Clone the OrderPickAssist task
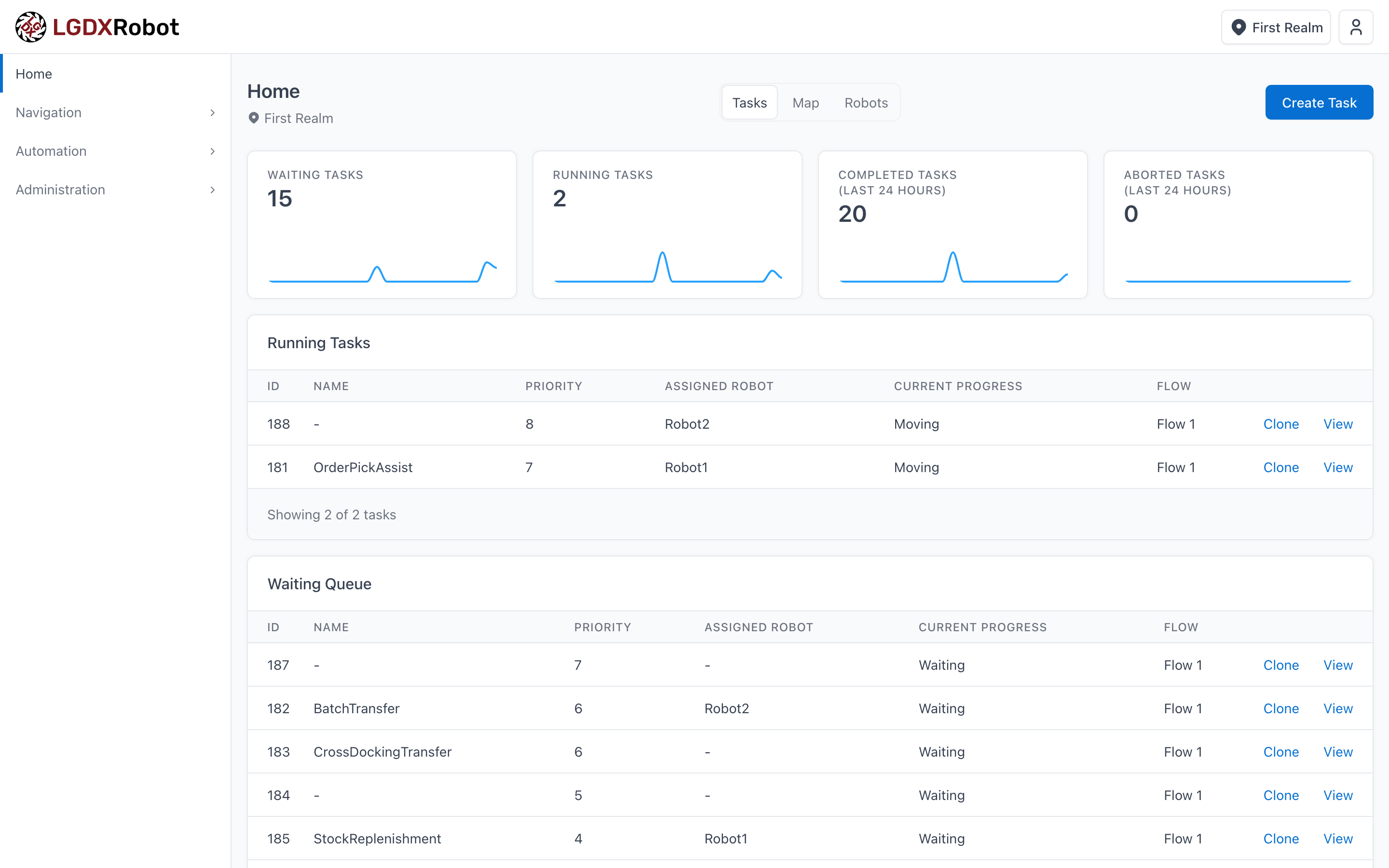1389x868 pixels. click(1281, 467)
